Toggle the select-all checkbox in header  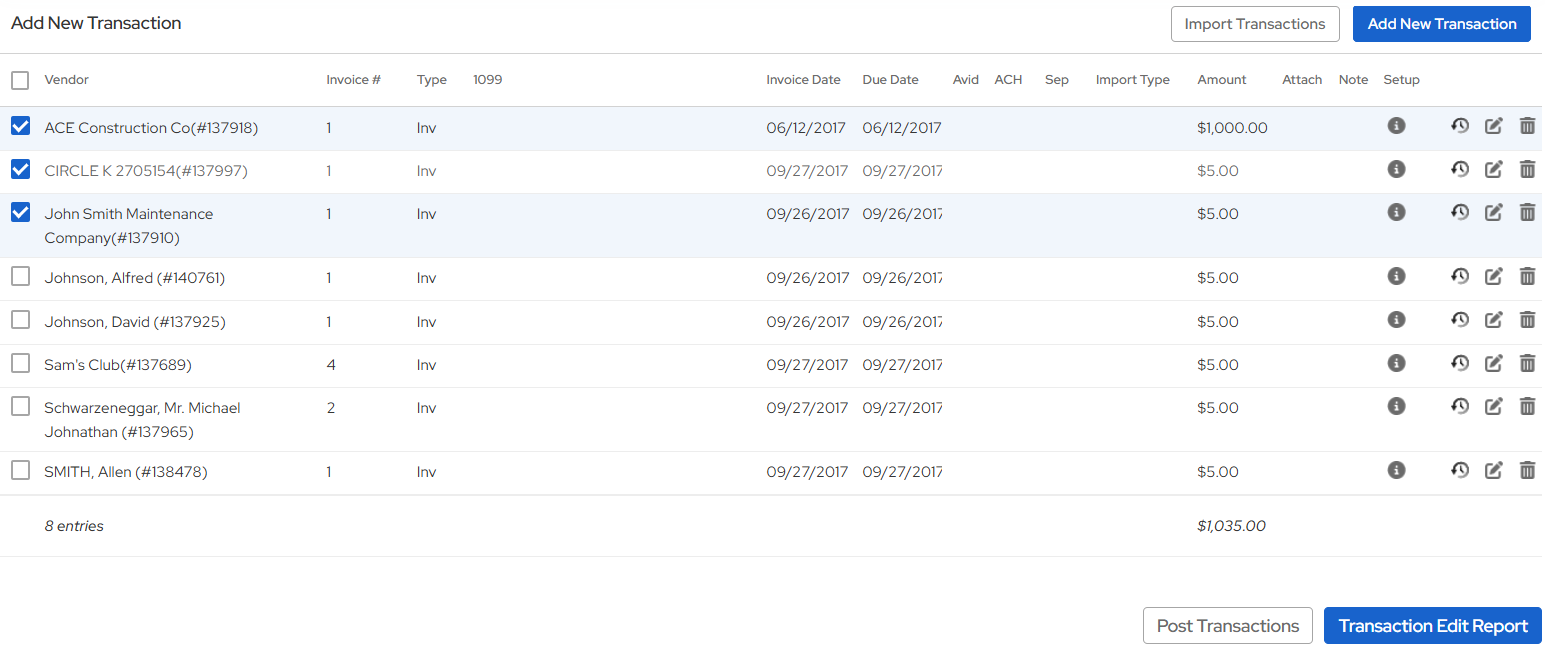20,80
